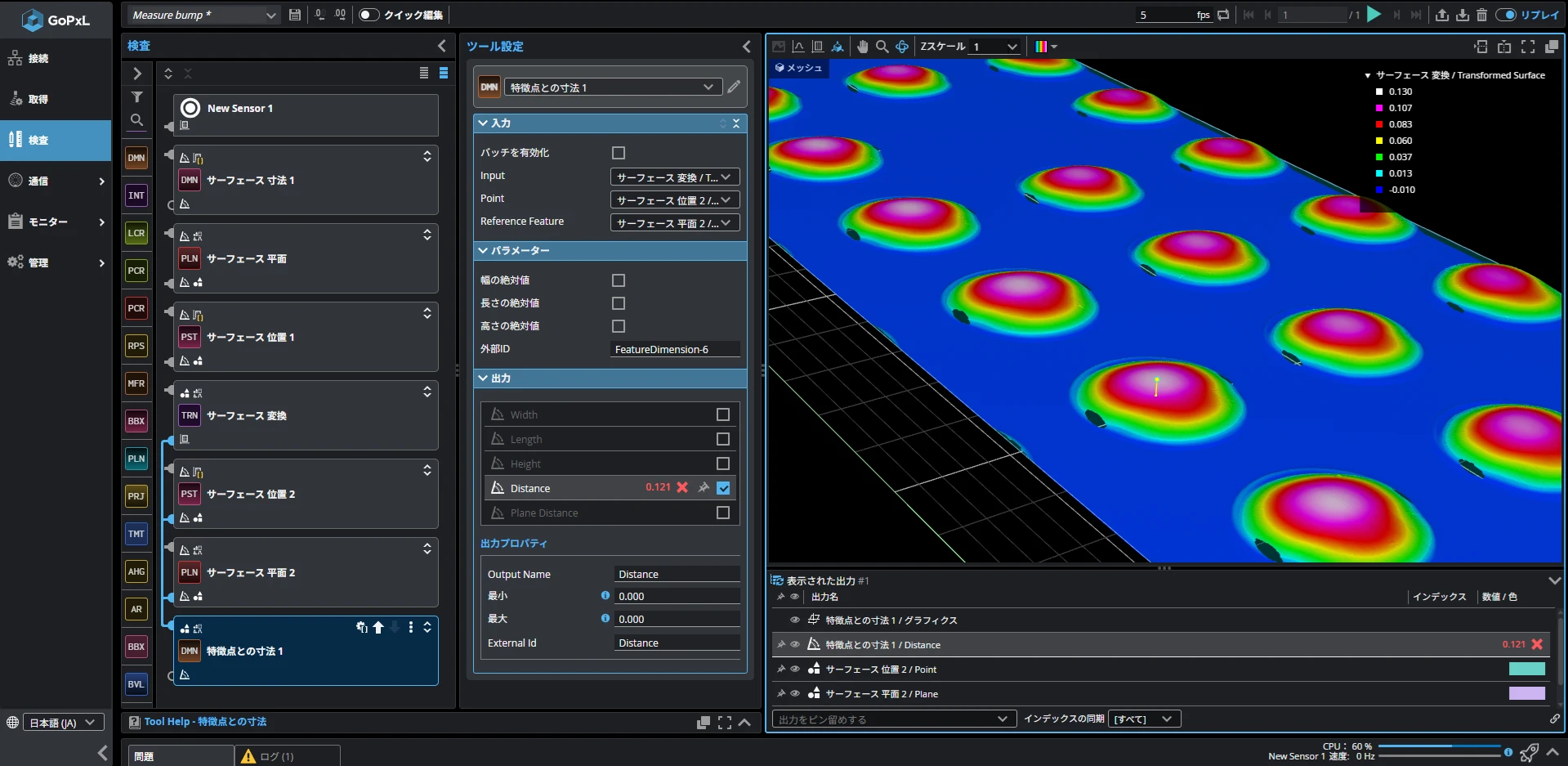Click the pencil rename icon beside tool name

point(734,87)
